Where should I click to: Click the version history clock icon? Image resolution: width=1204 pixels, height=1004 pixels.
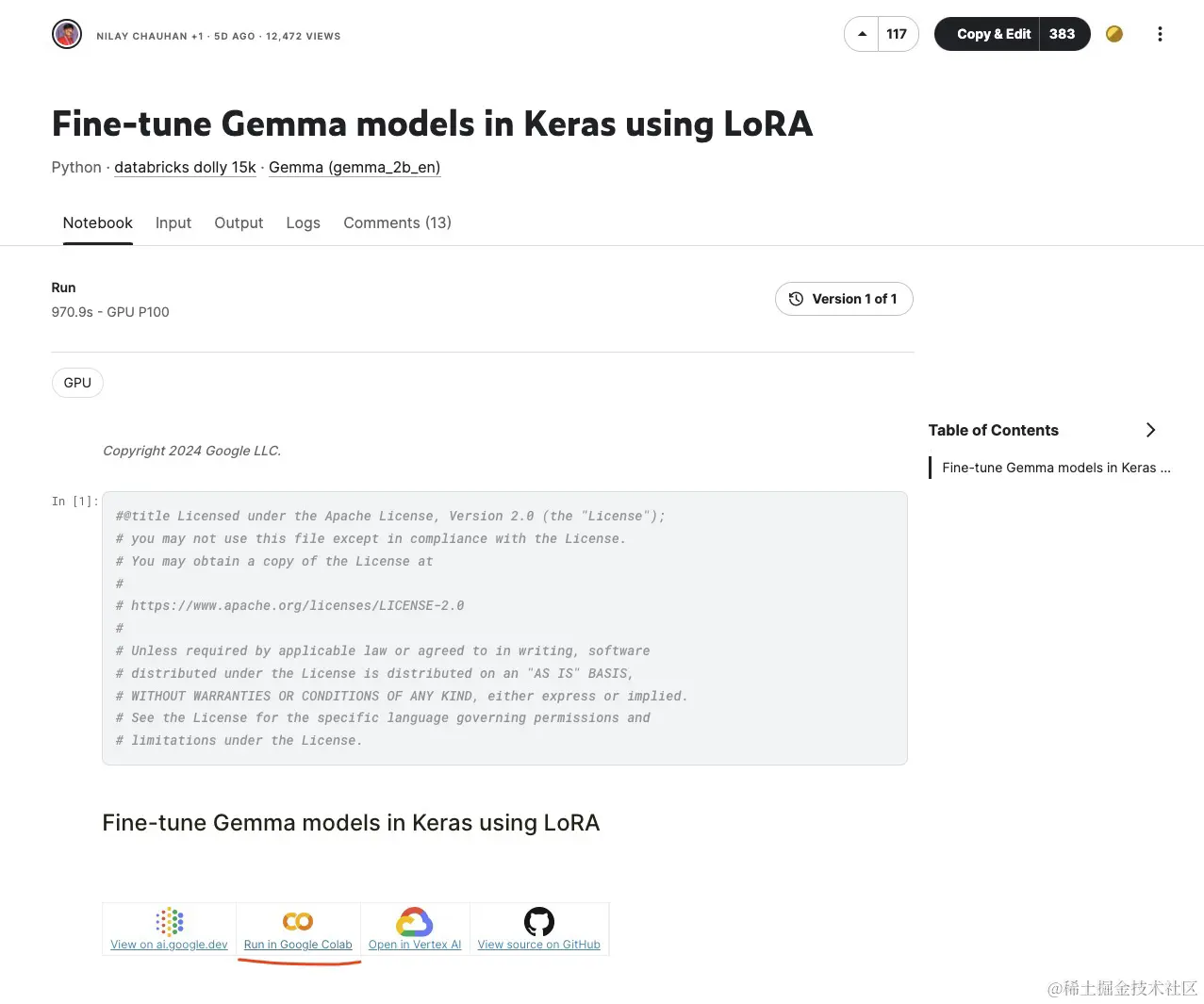tap(797, 299)
